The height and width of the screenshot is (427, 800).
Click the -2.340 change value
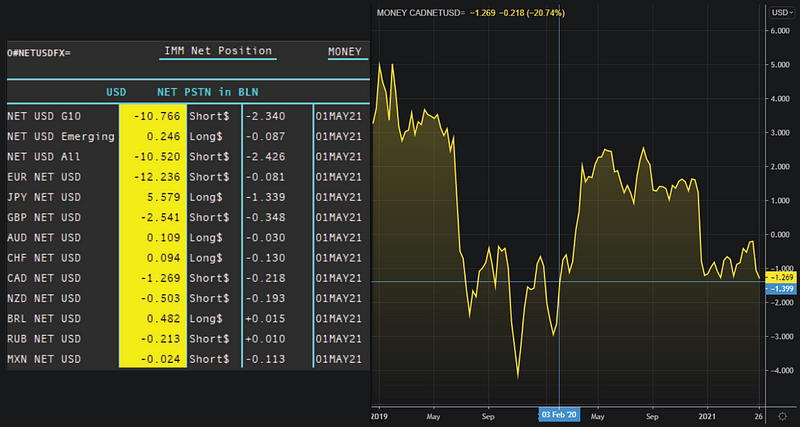coord(265,116)
